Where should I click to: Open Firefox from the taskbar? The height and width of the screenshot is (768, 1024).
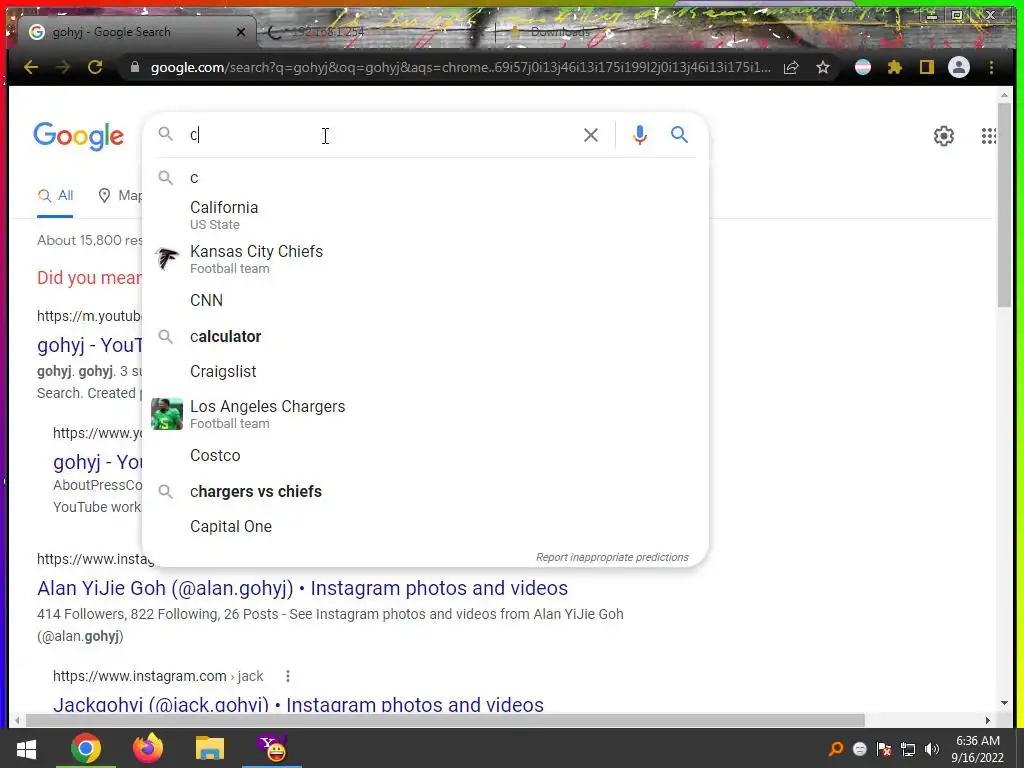tap(148, 748)
